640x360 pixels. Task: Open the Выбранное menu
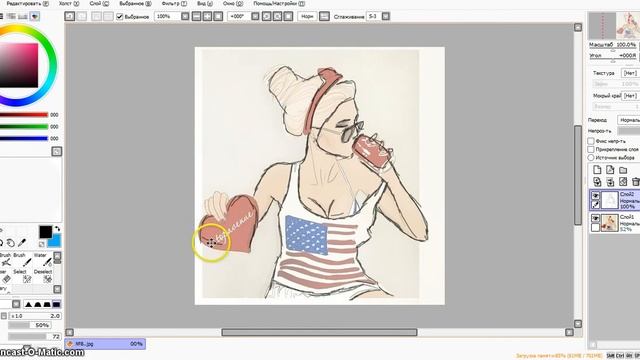pos(135,3)
